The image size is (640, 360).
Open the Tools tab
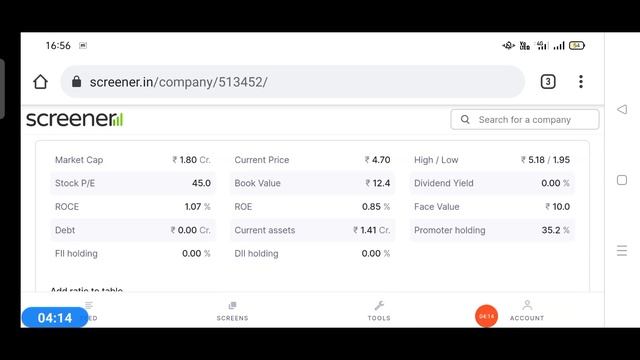click(379, 311)
